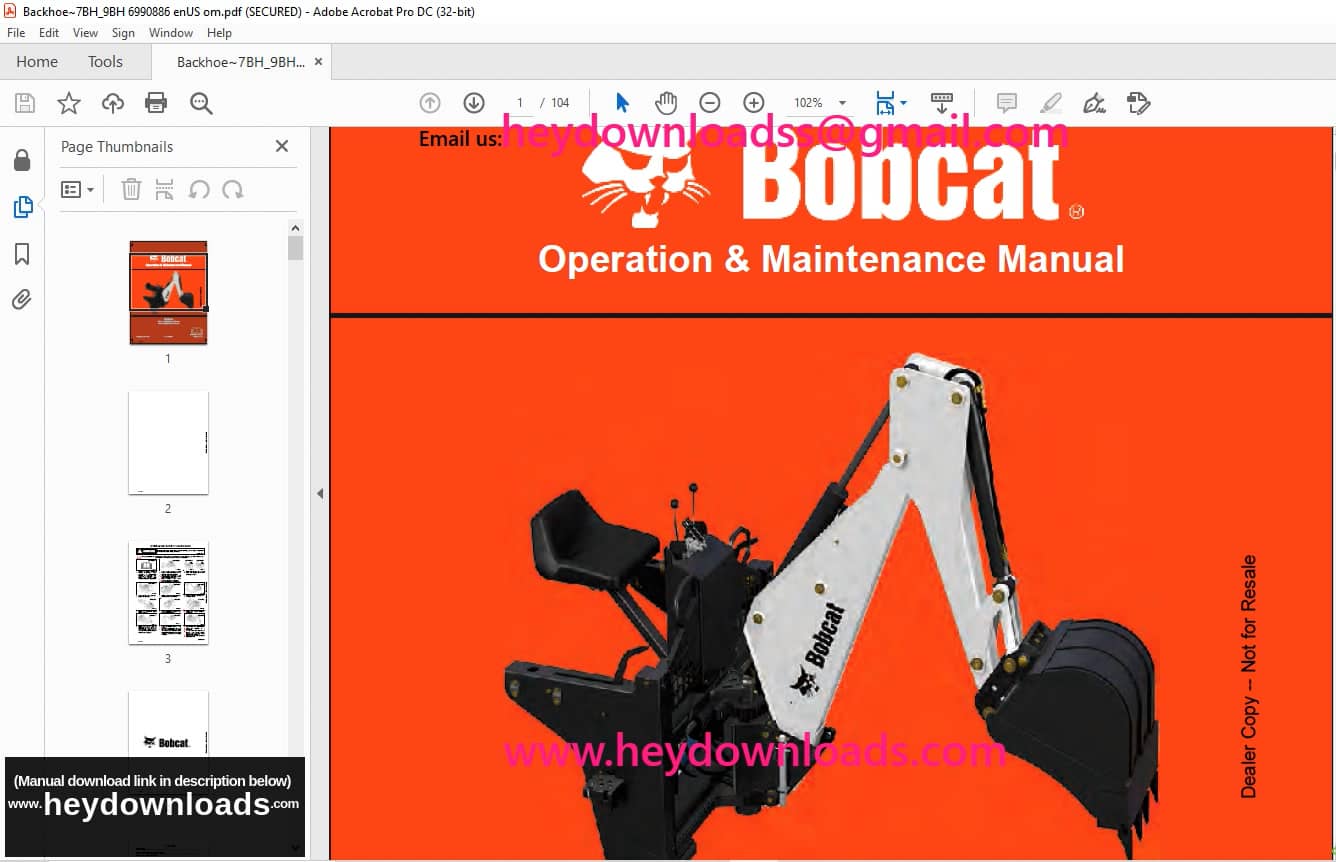Screen dimensions: 1336x862
Task: Open thumbnail options dropdown menu
Action: click(x=77, y=189)
